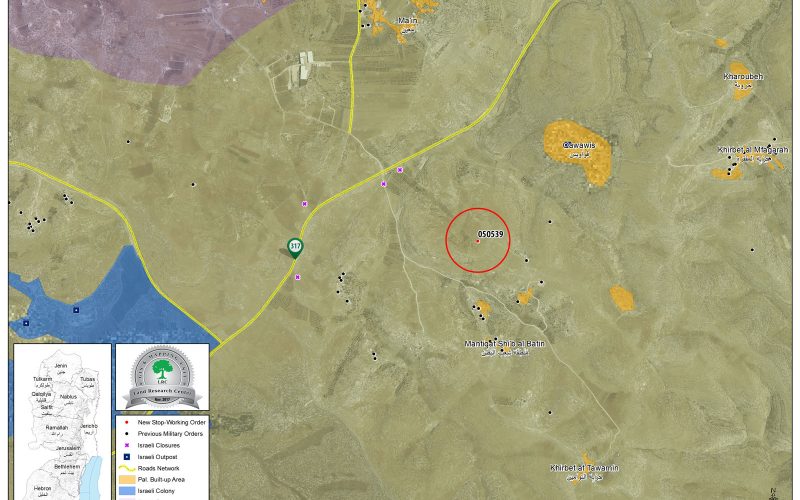
Task: Select the red stop-work dot beside 050539
Action: pos(478,241)
